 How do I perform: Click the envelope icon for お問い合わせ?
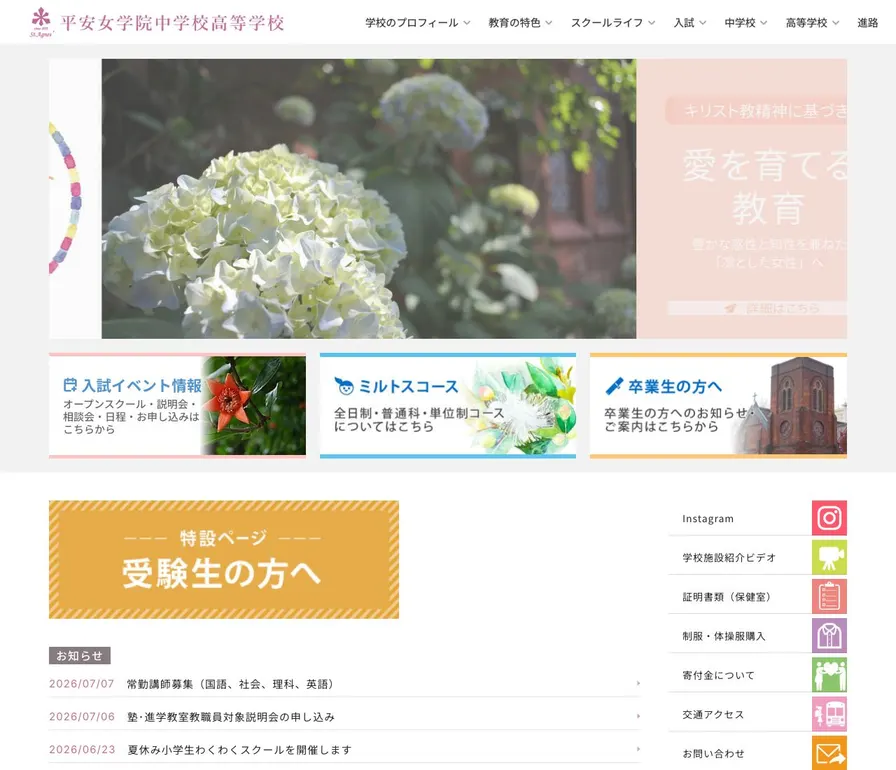pos(829,753)
